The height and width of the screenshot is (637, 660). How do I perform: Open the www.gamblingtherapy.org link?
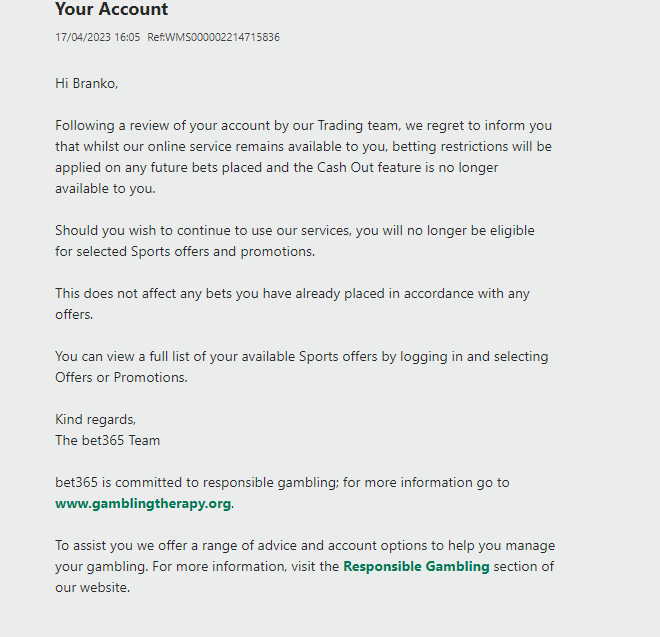coord(143,504)
